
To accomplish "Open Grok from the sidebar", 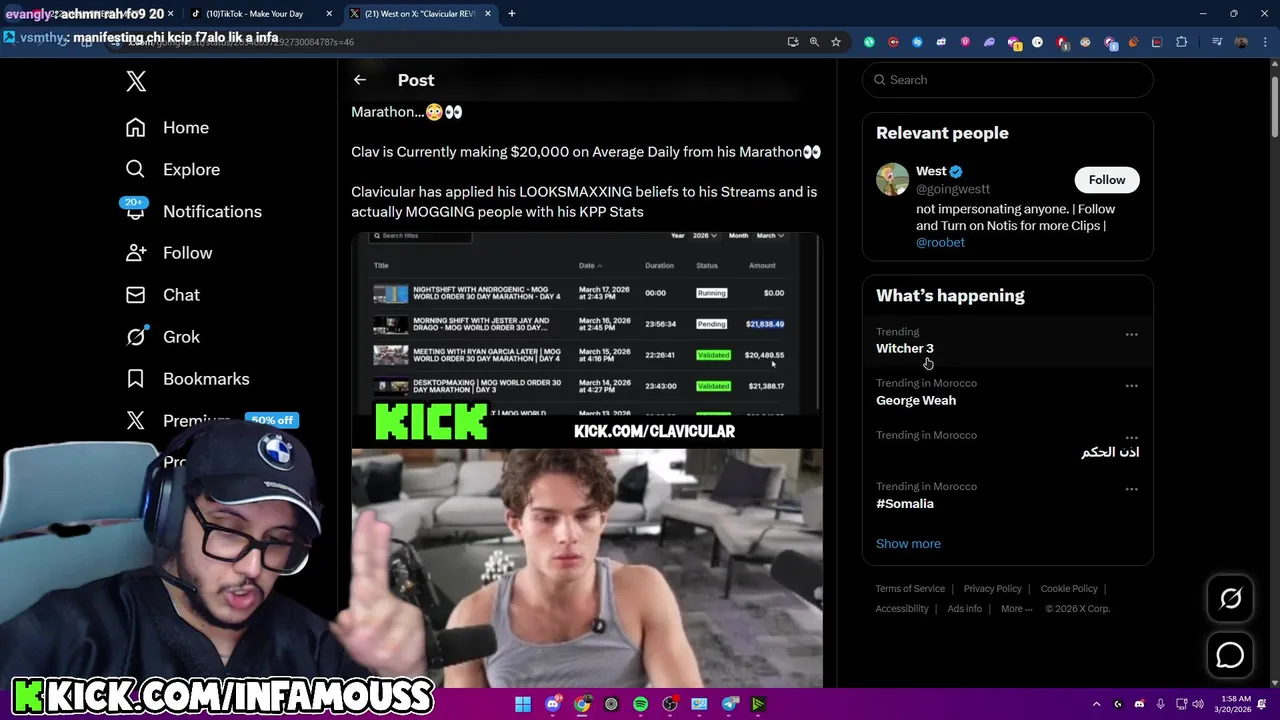I will tap(162, 337).
